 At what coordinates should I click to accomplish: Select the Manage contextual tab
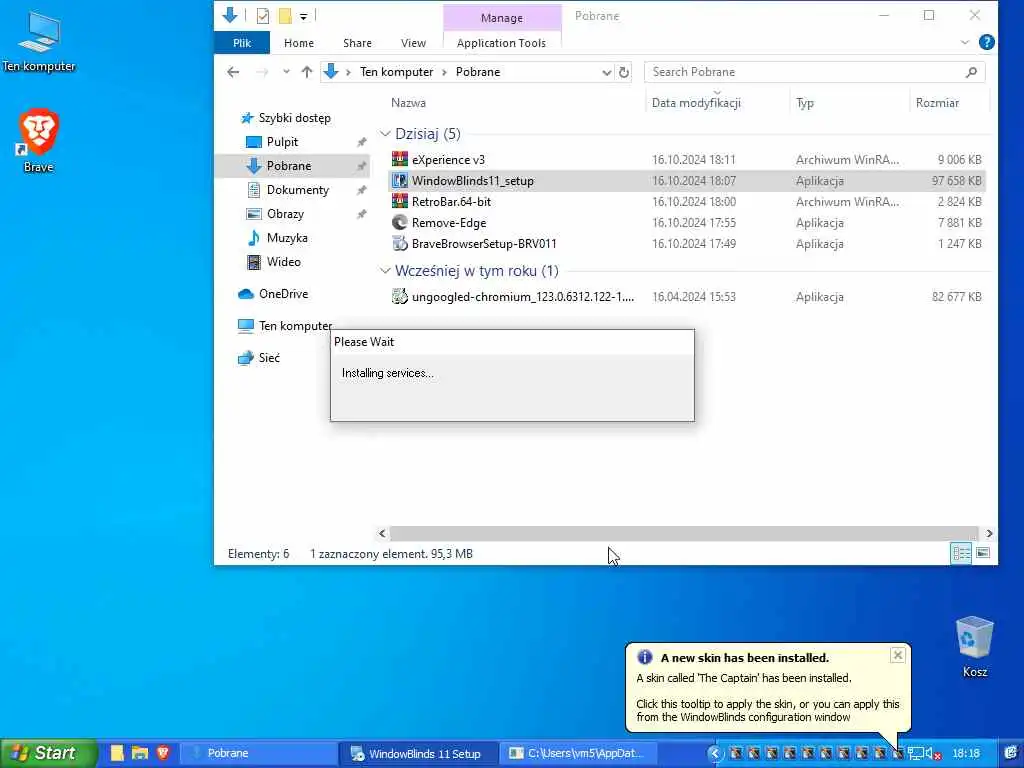tap(502, 18)
